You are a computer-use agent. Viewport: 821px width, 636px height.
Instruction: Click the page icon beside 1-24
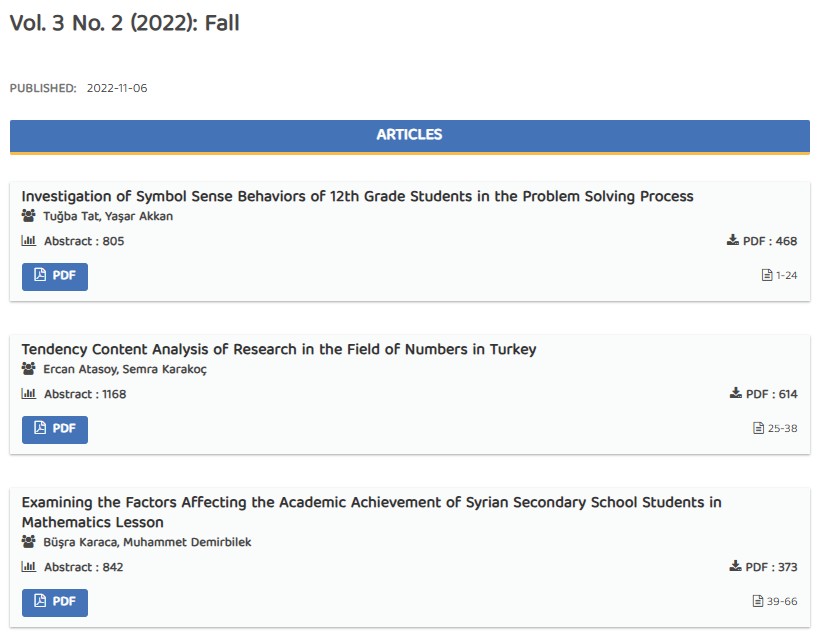(x=767, y=275)
